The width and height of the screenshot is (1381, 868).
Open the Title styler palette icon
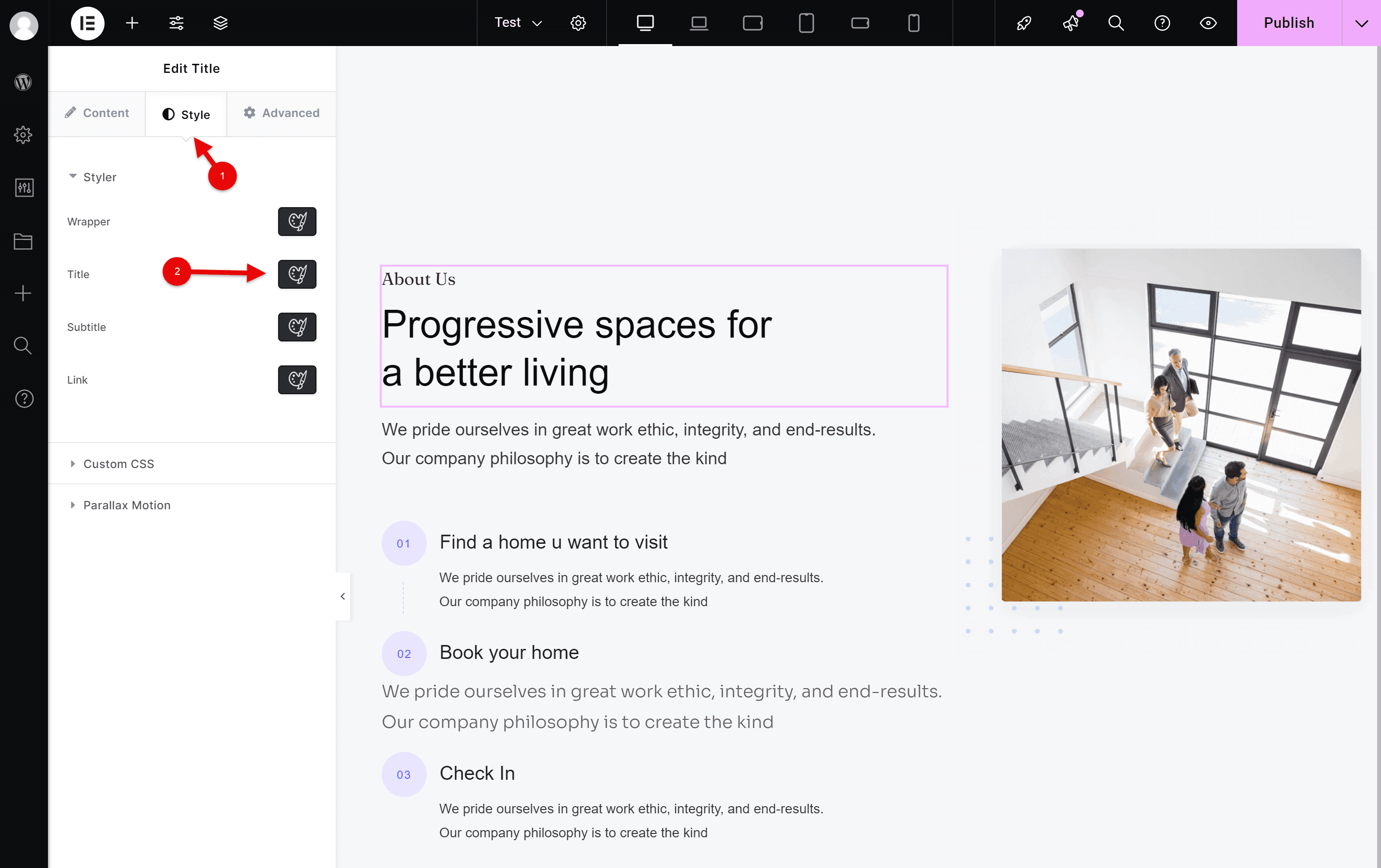click(296, 274)
